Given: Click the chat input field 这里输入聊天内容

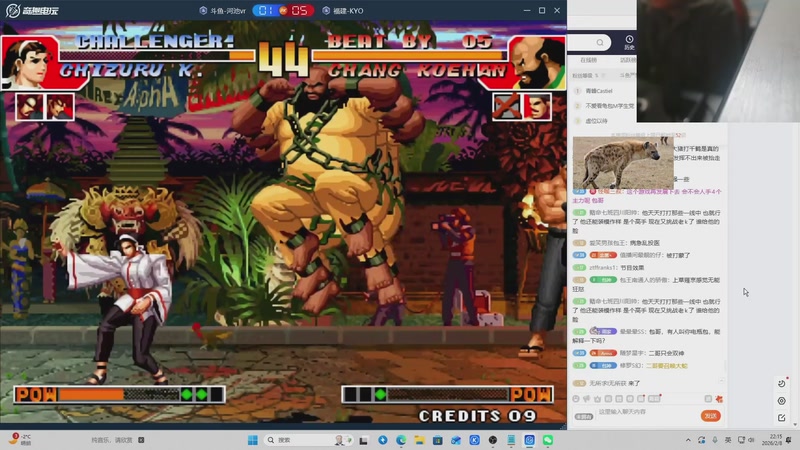Looking at the screenshot, I should coord(645,412).
